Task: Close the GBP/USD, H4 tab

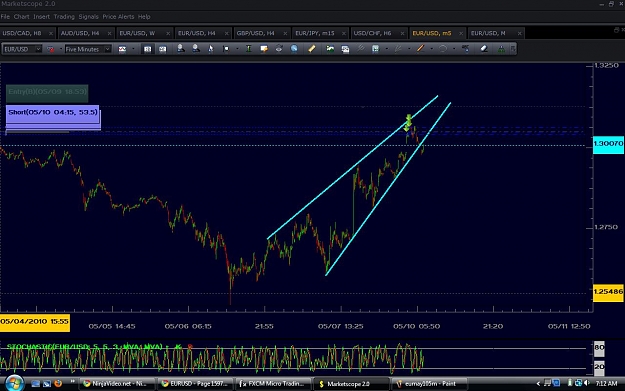Action: [285, 33]
